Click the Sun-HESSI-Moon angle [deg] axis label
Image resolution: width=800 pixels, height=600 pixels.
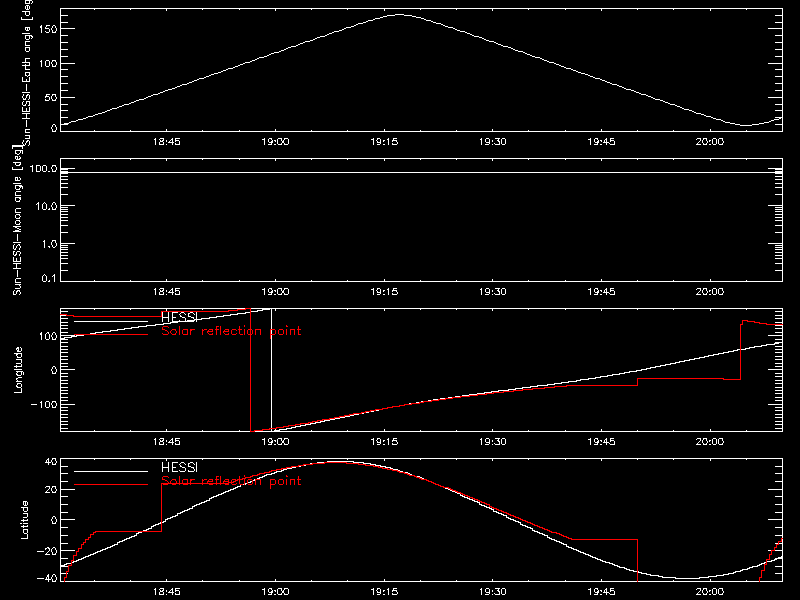17,220
